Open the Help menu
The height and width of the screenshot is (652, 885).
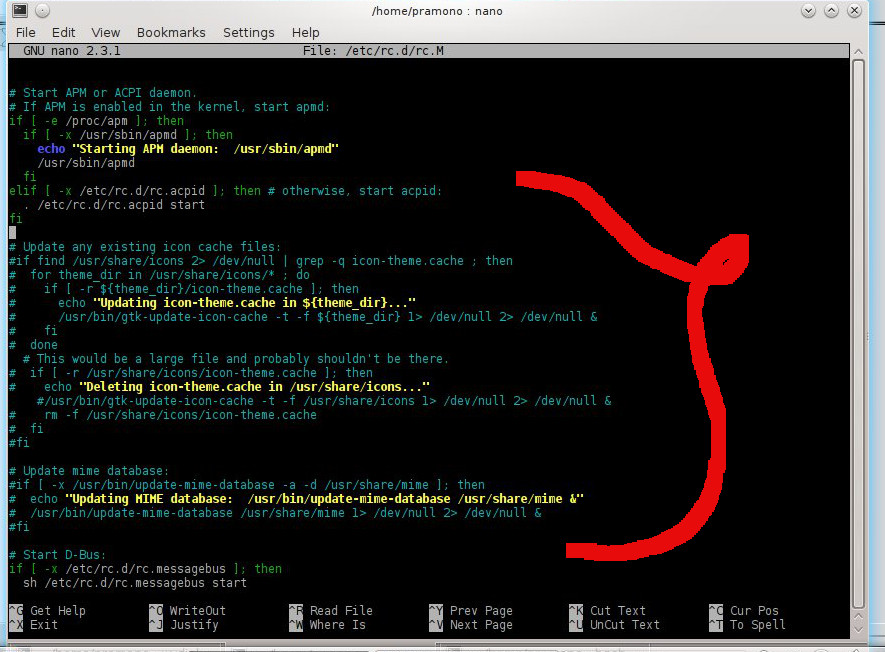click(x=305, y=33)
